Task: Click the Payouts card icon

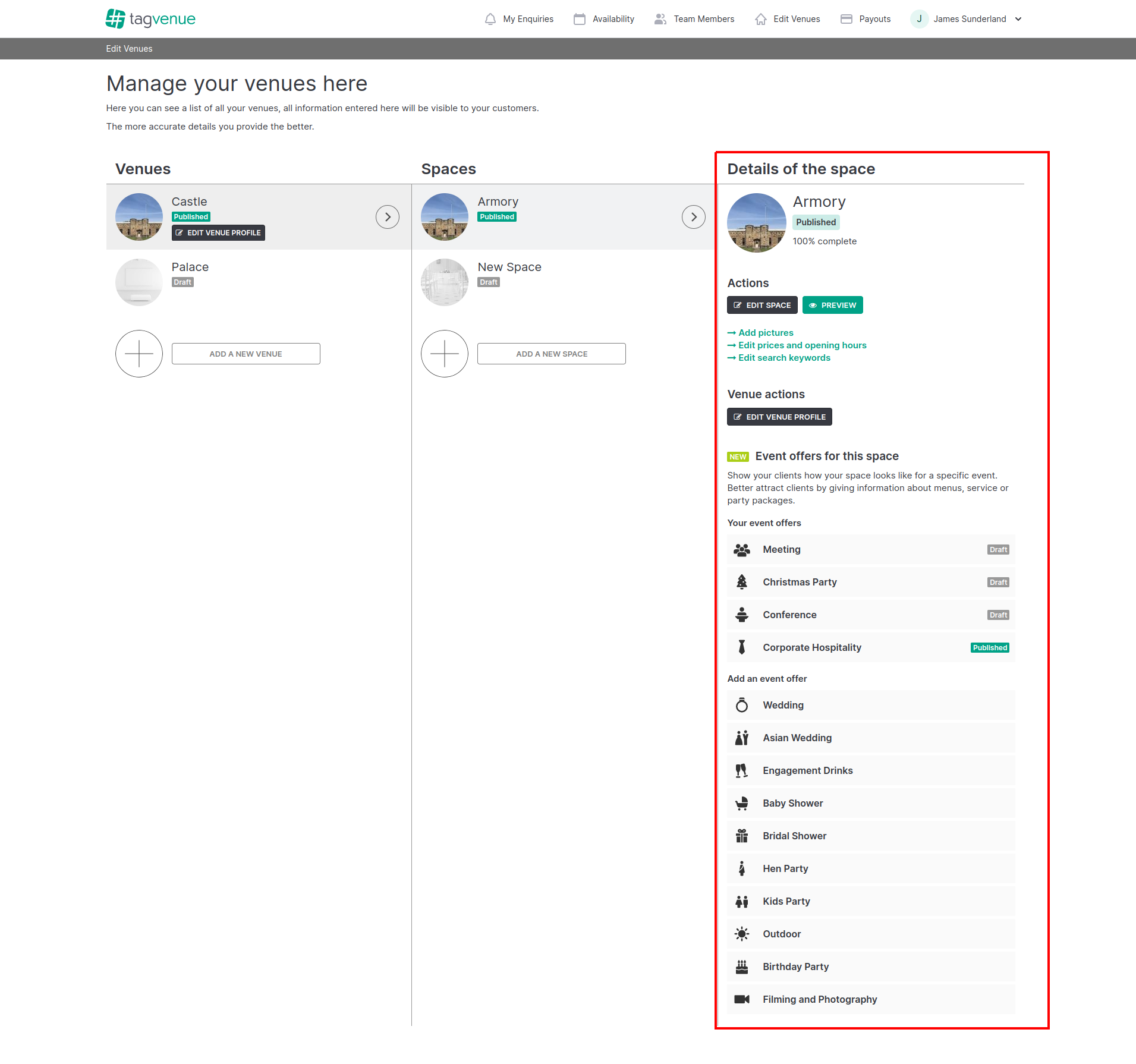Action: [846, 19]
